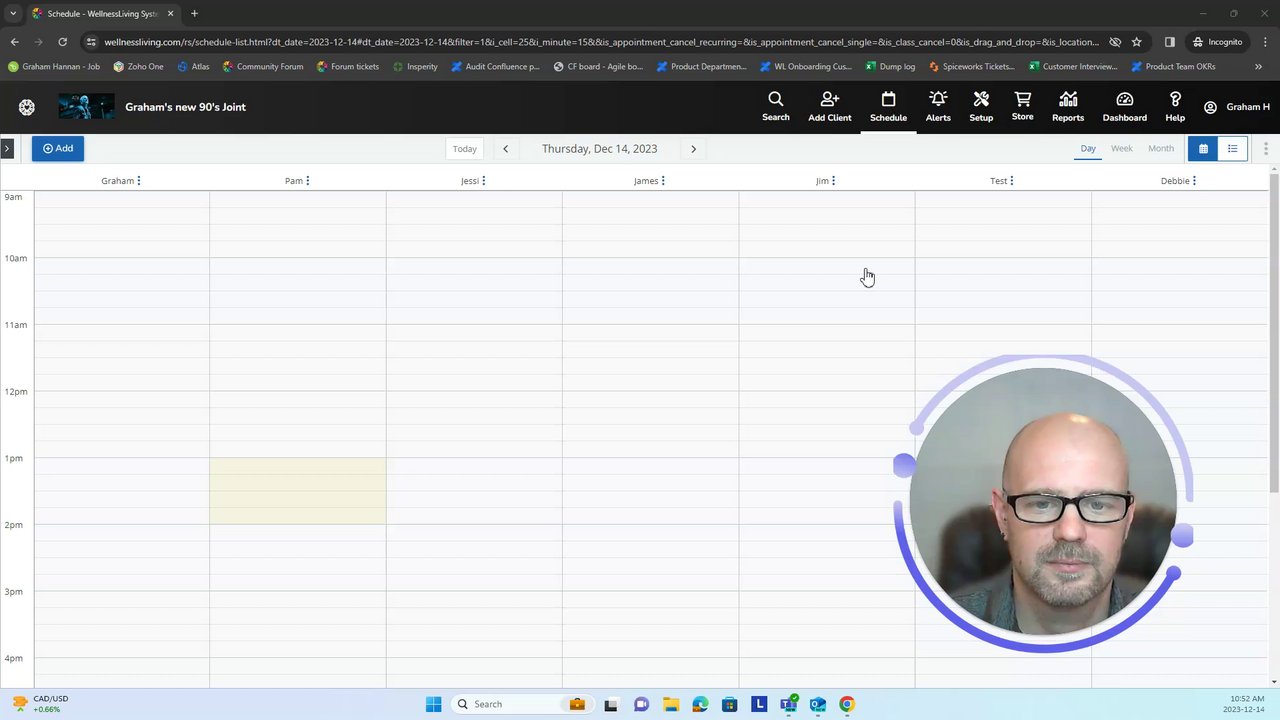Open a new browser tab
The width and height of the screenshot is (1280, 720).
point(194,13)
